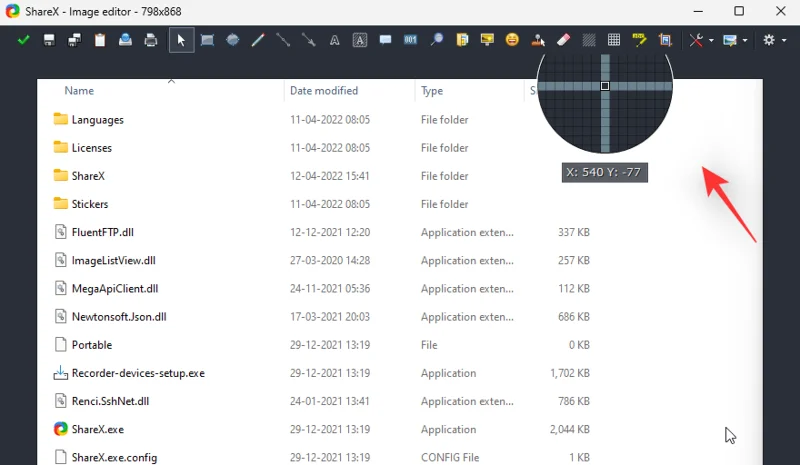Click the Name column header
800x465 pixels.
[x=79, y=91]
